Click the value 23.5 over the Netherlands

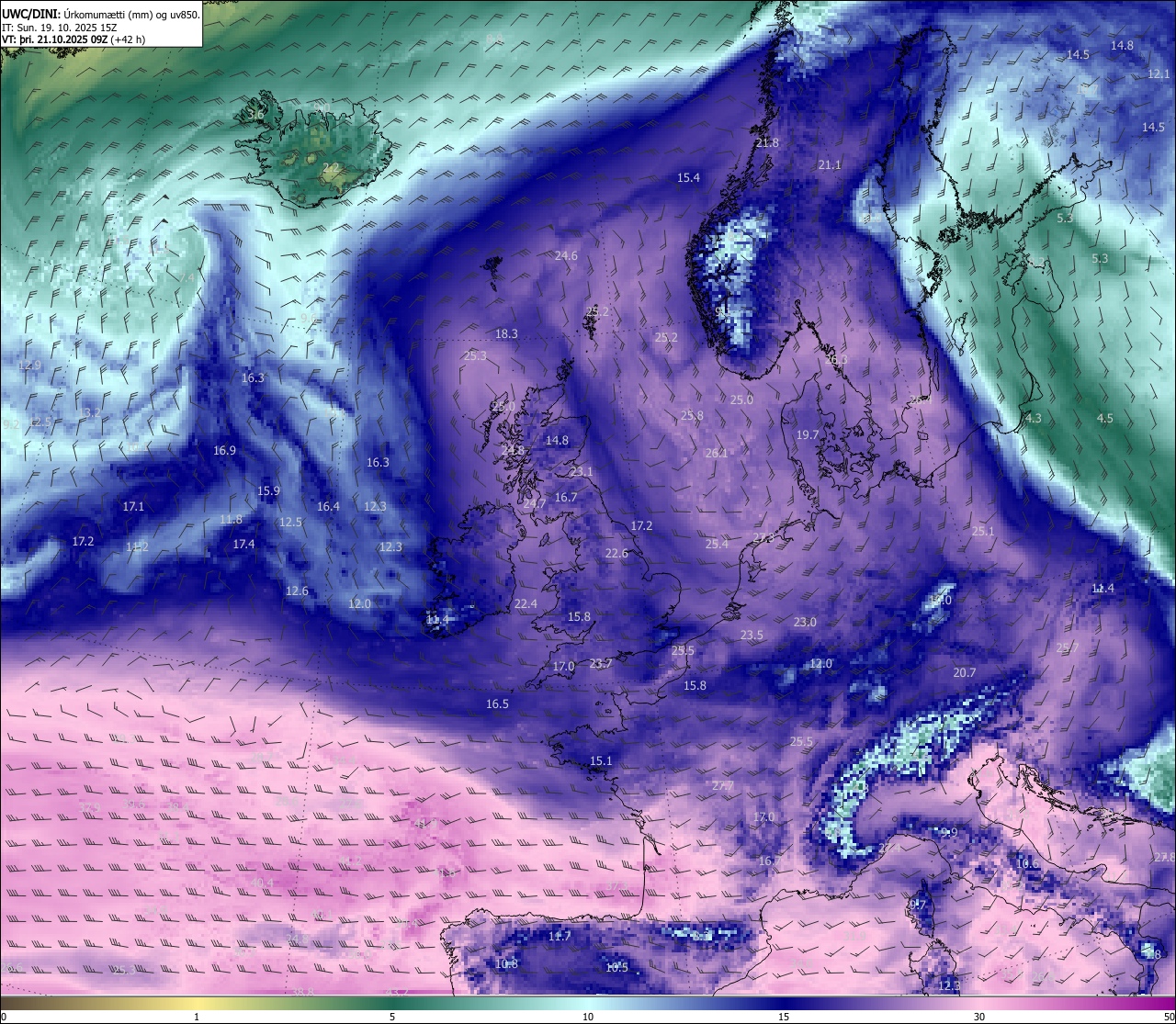[x=752, y=635]
